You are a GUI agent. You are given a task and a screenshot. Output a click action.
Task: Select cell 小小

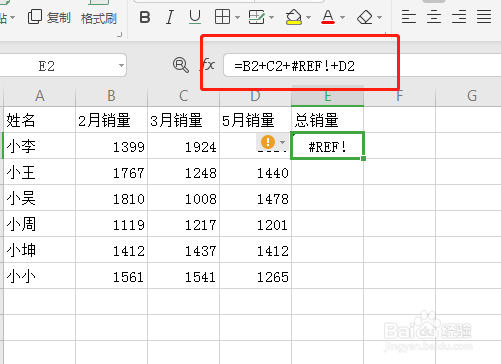coord(40,276)
